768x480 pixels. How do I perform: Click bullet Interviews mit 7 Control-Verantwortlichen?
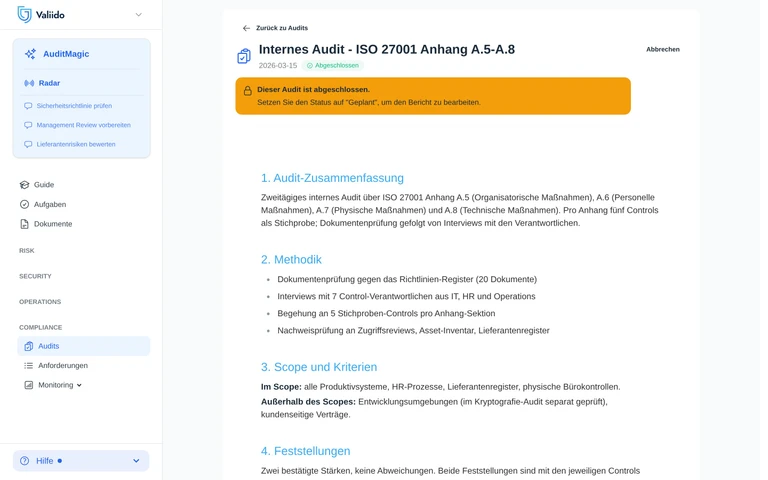click(406, 296)
